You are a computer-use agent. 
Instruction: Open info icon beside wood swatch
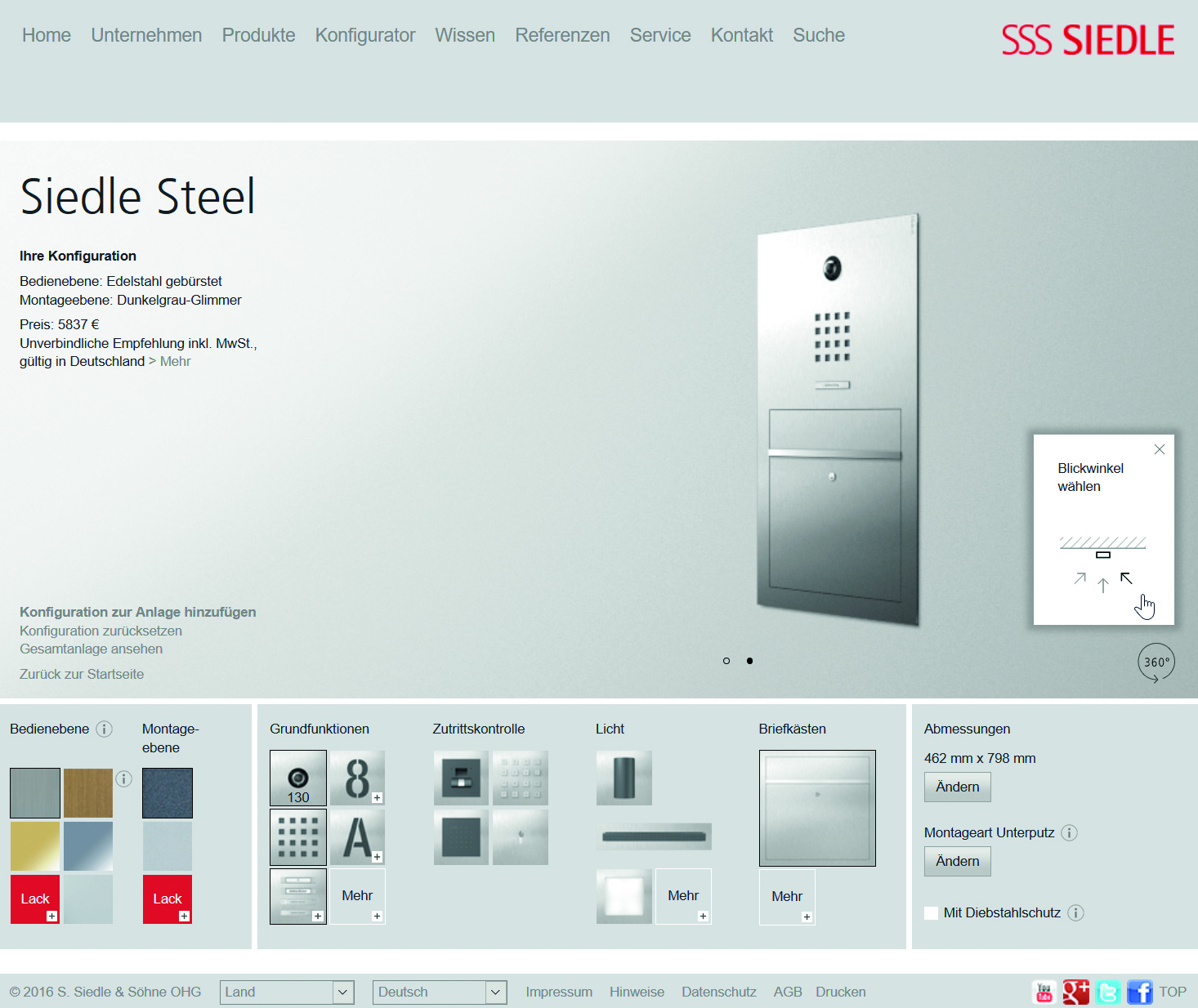click(123, 778)
